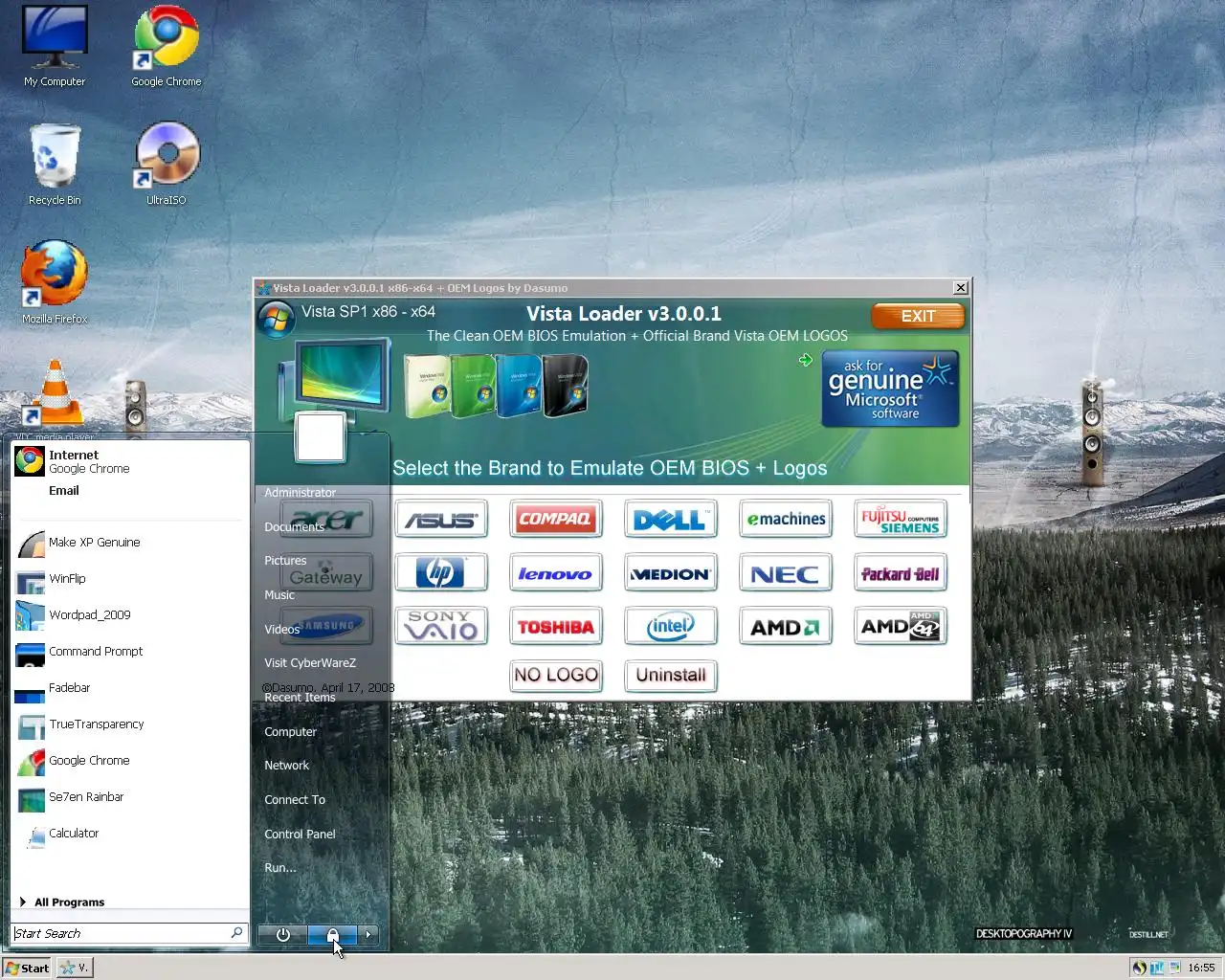Launch Mozilla Firefox desktop shortcut
Screen dimensions: 1225x980
click(55, 283)
